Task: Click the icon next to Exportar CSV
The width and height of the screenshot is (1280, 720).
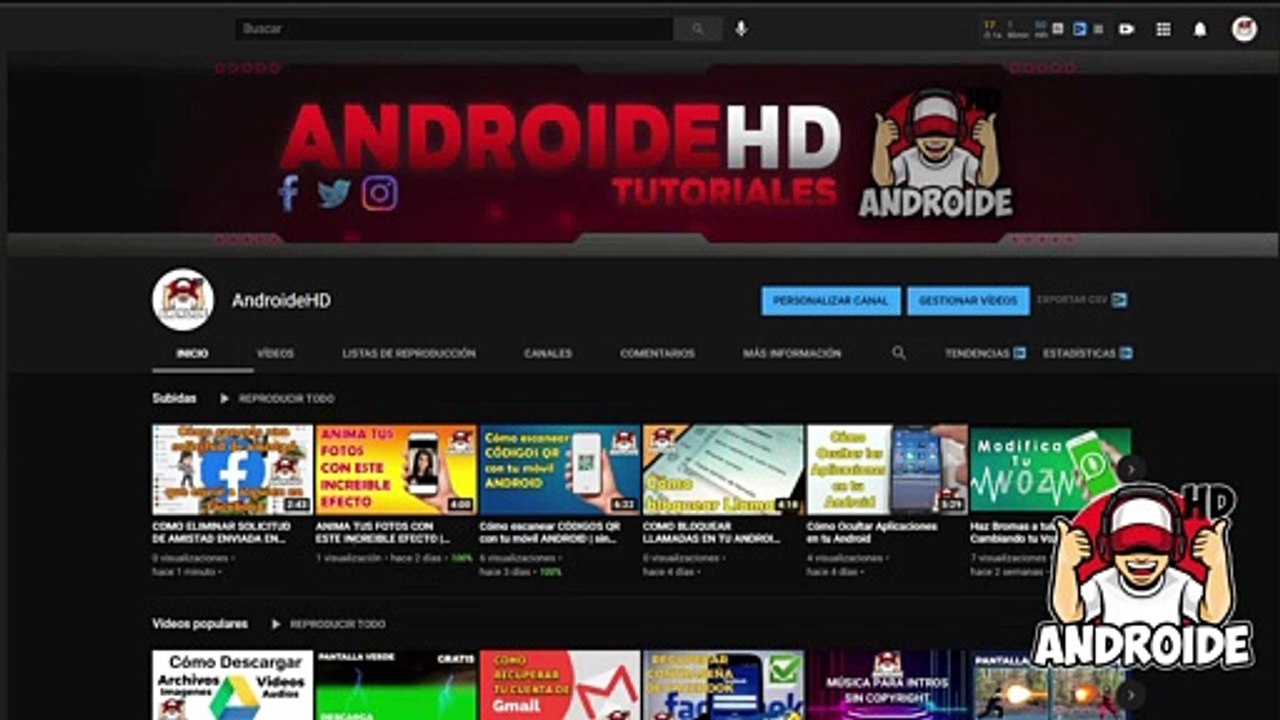Action: click(1120, 299)
